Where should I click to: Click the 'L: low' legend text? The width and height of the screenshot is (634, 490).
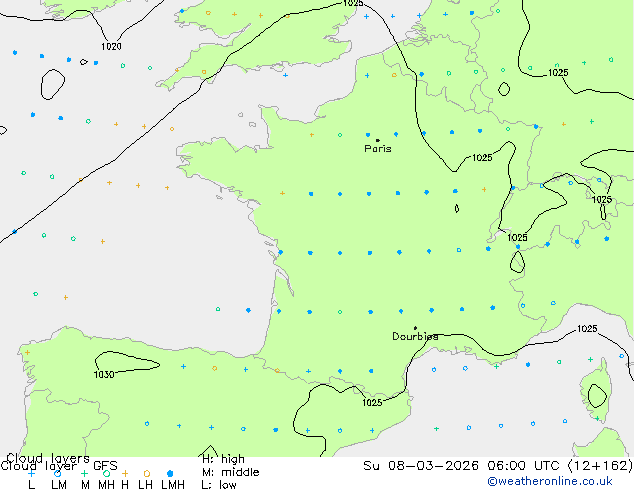[219, 484]
